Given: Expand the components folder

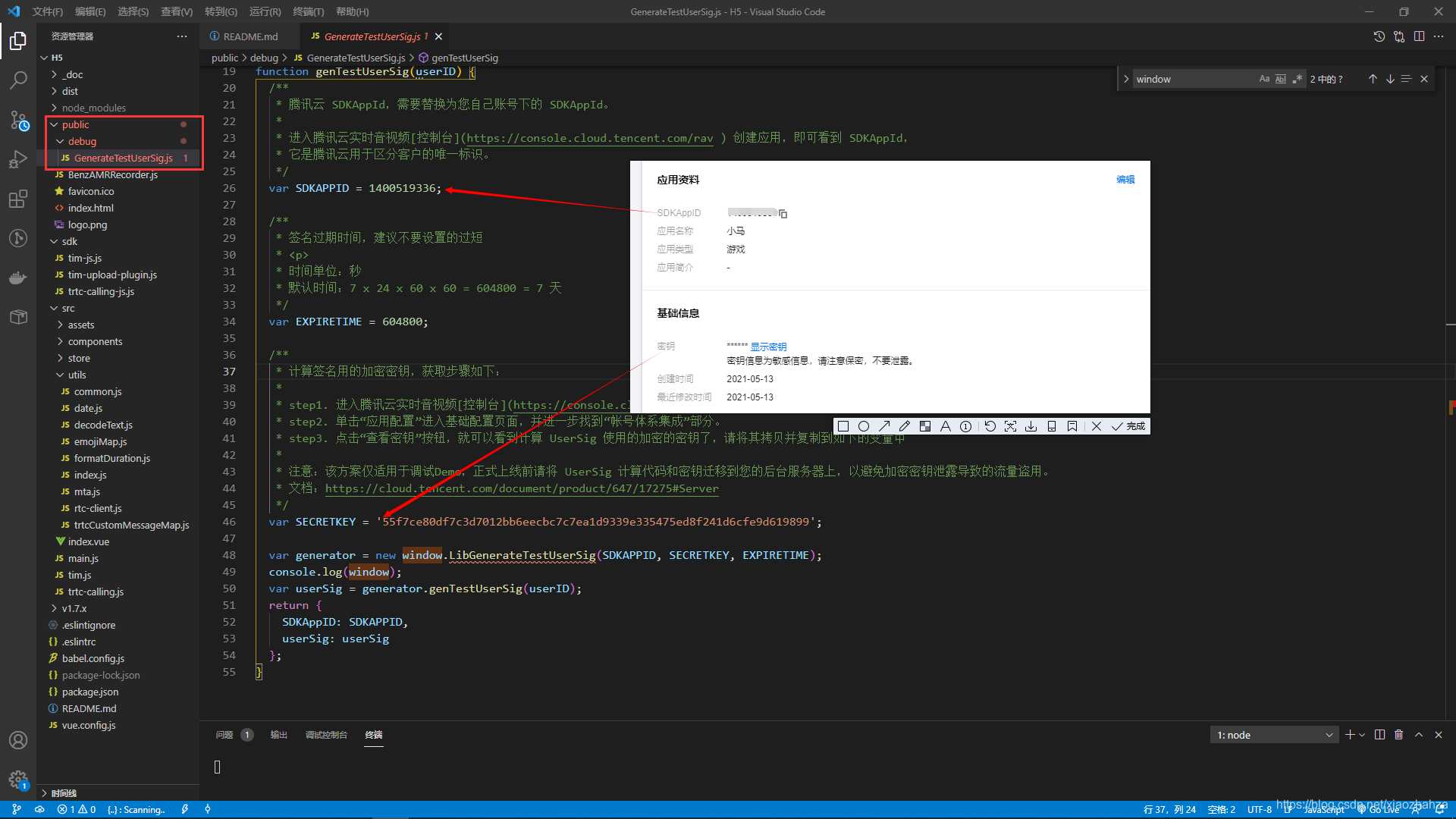Looking at the screenshot, I should pos(118,341).
